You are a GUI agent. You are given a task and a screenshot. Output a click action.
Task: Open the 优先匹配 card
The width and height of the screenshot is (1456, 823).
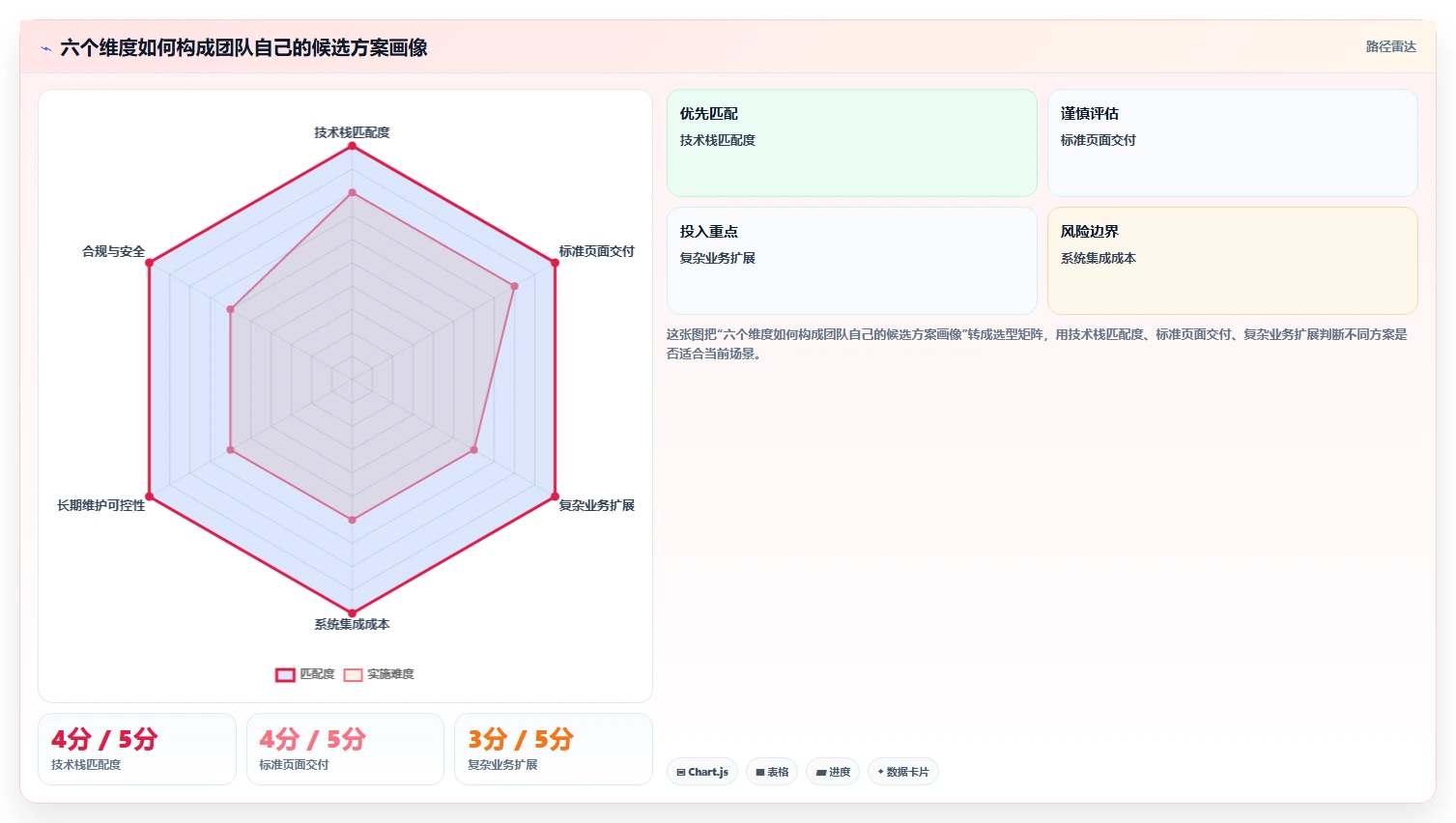coord(852,143)
